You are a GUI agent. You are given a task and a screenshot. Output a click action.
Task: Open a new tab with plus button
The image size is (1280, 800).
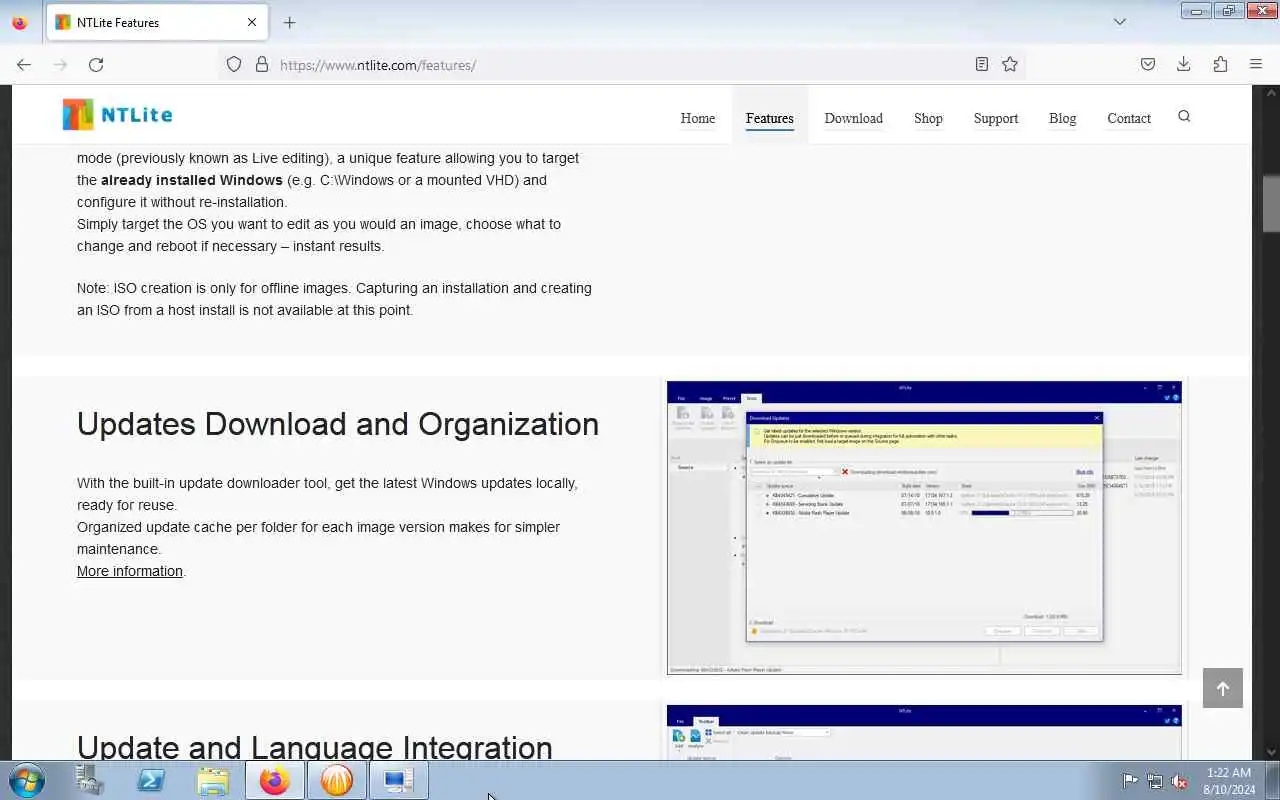point(290,22)
